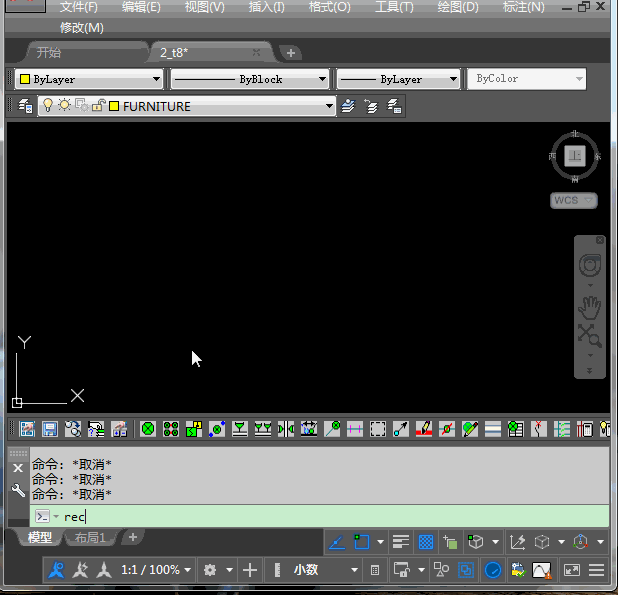Image resolution: width=618 pixels, height=595 pixels.
Task: Click the Make Object's Layer Current icon
Action: click(348, 106)
